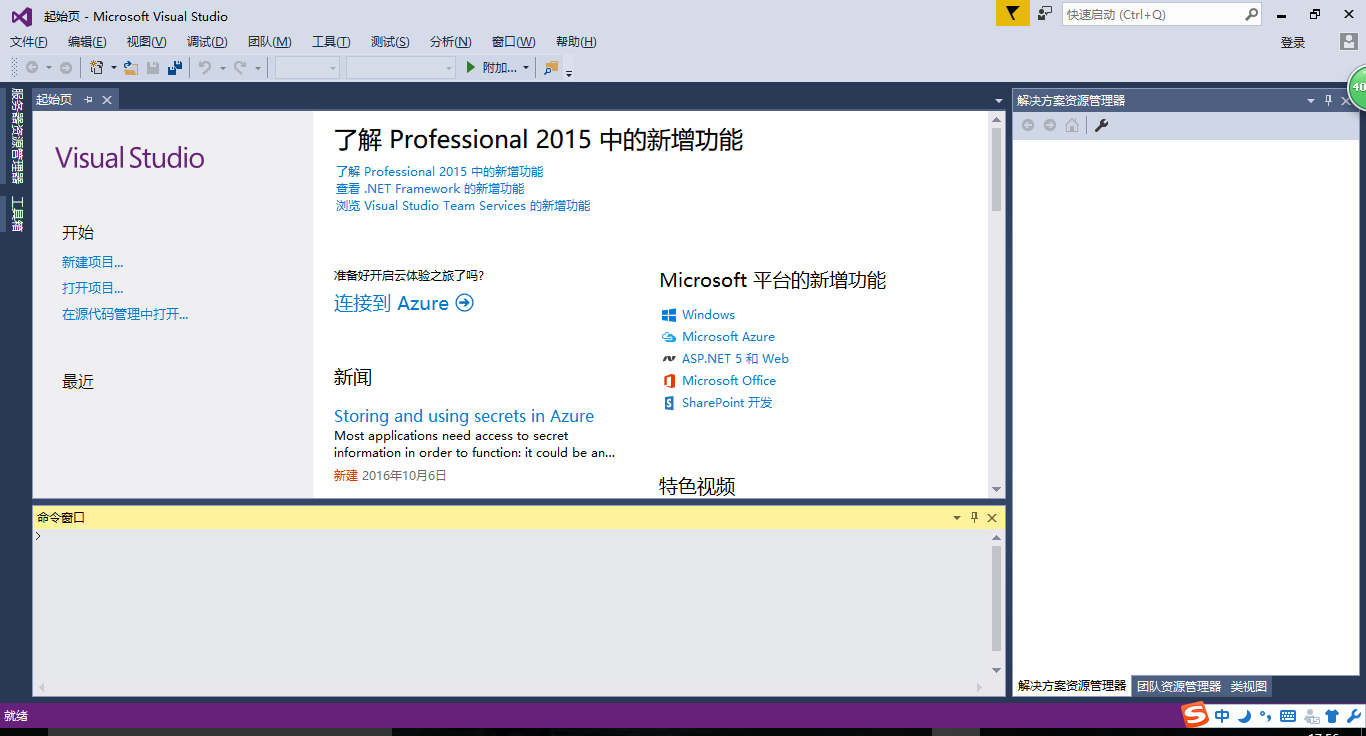The width and height of the screenshot is (1366, 736).
Task: Click the start page vertical scrollbar thumb
Action: click(x=996, y=169)
